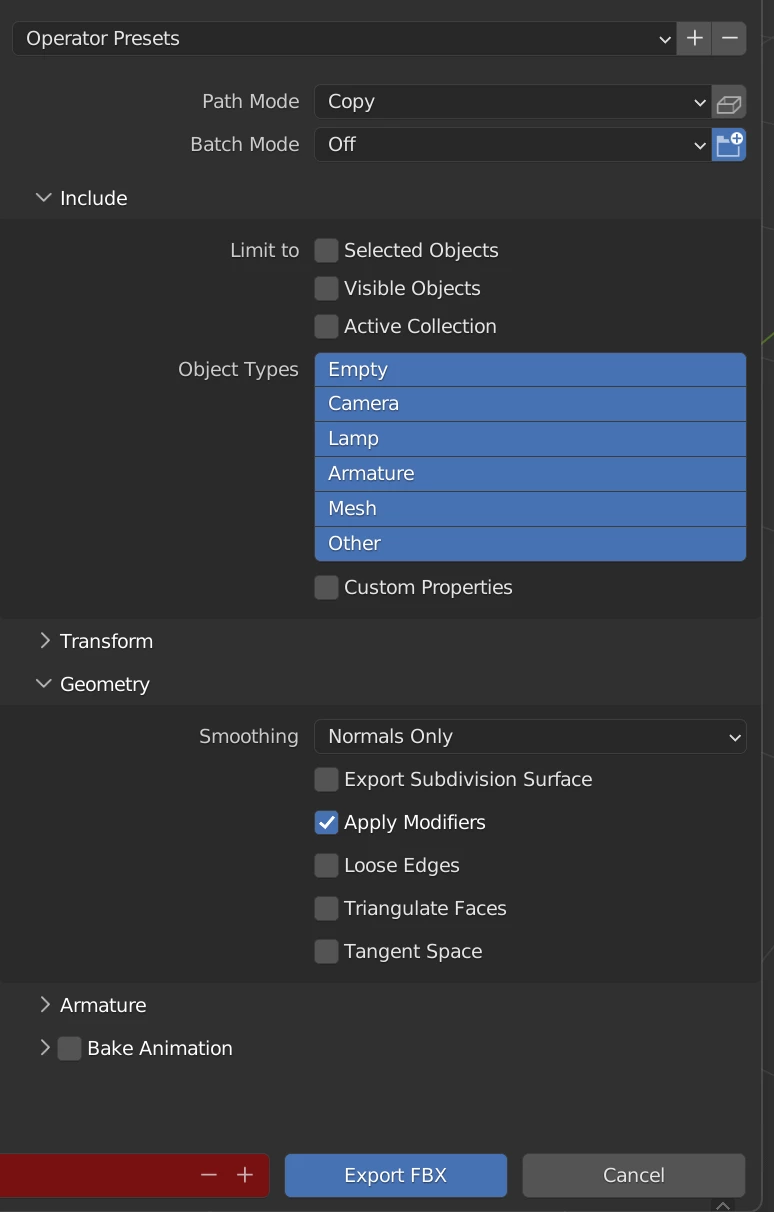
Task: Click the add preset plus icon
Action: [x=695, y=39]
